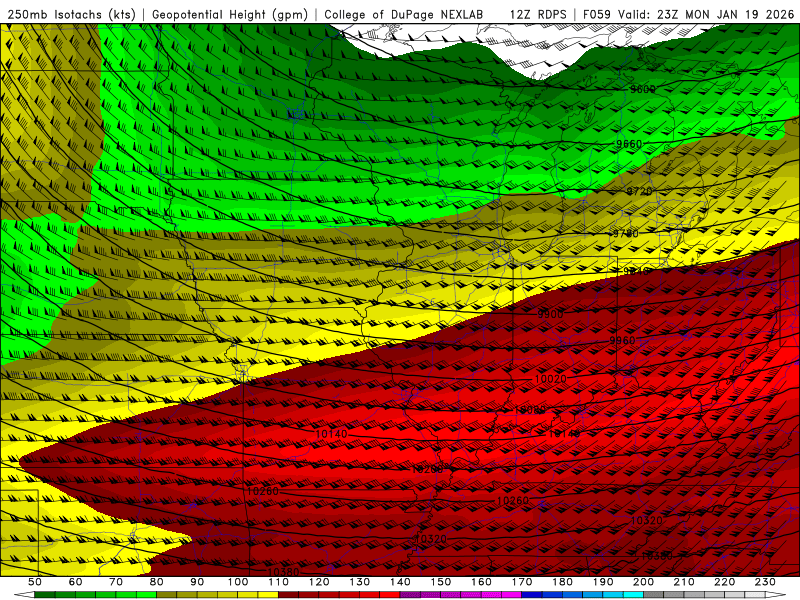This screenshot has width=800, height=600.
Task: Select the 210 color scale label
Action: pos(684,582)
